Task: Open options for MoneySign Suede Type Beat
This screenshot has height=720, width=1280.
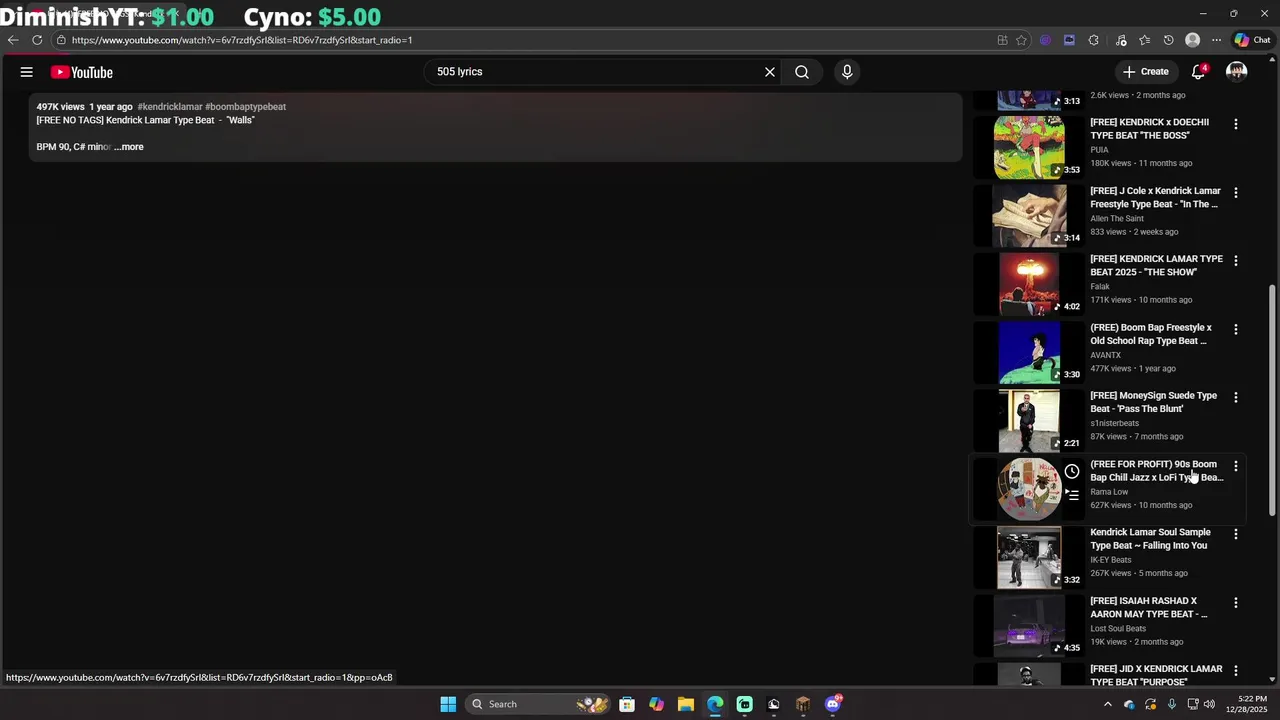Action: (x=1236, y=397)
